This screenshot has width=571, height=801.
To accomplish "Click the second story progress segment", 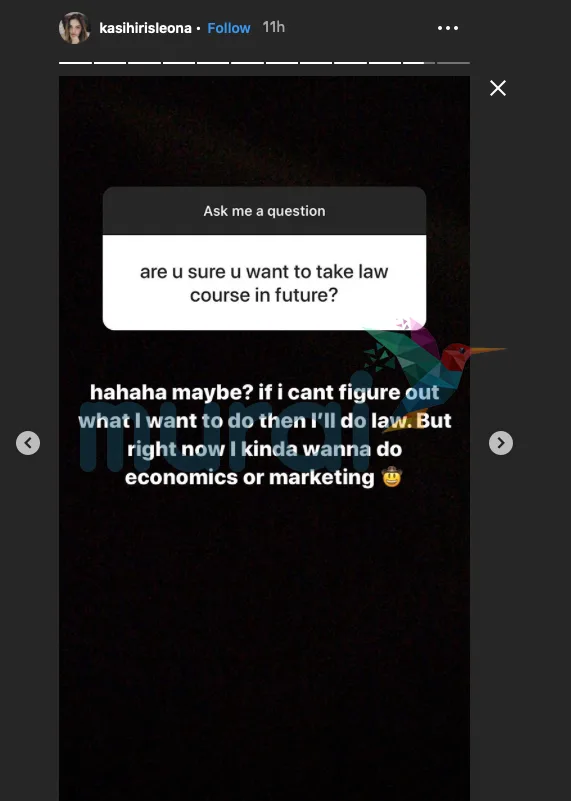I will click(110, 63).
